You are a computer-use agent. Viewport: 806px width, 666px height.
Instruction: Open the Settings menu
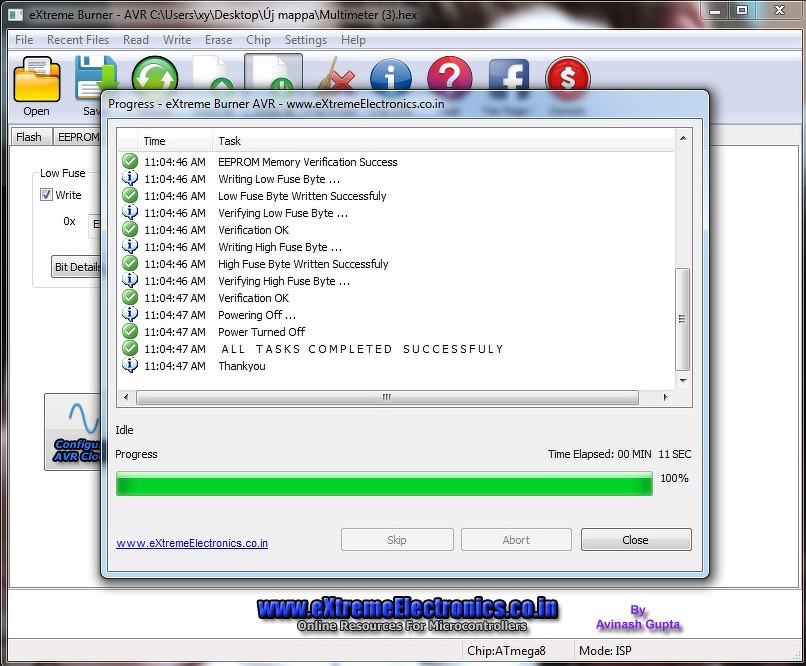(x=306, y=40)
